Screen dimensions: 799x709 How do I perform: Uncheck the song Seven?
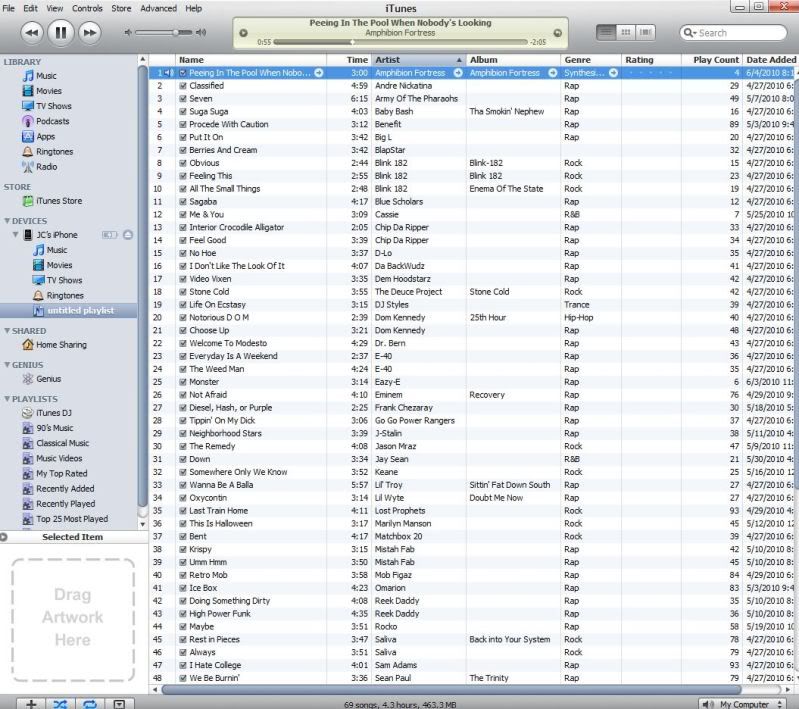pyautogui.click(x=183, y=99)
